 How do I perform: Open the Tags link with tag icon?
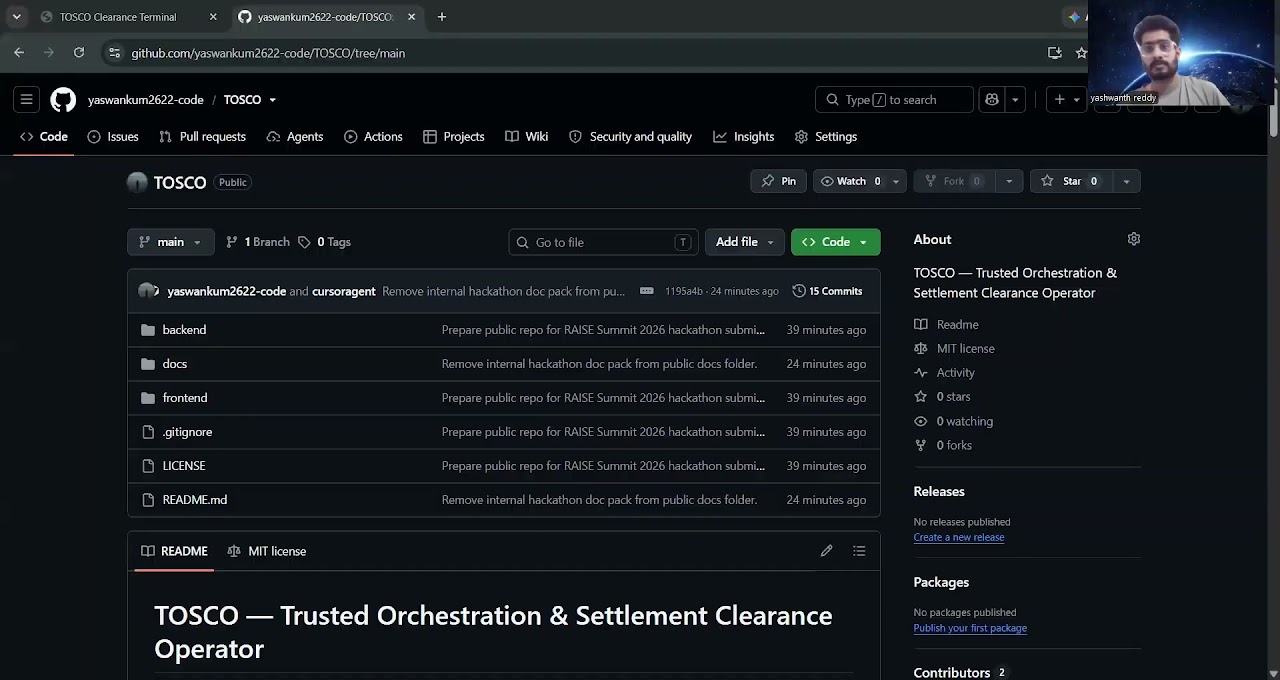coord(324,242)
